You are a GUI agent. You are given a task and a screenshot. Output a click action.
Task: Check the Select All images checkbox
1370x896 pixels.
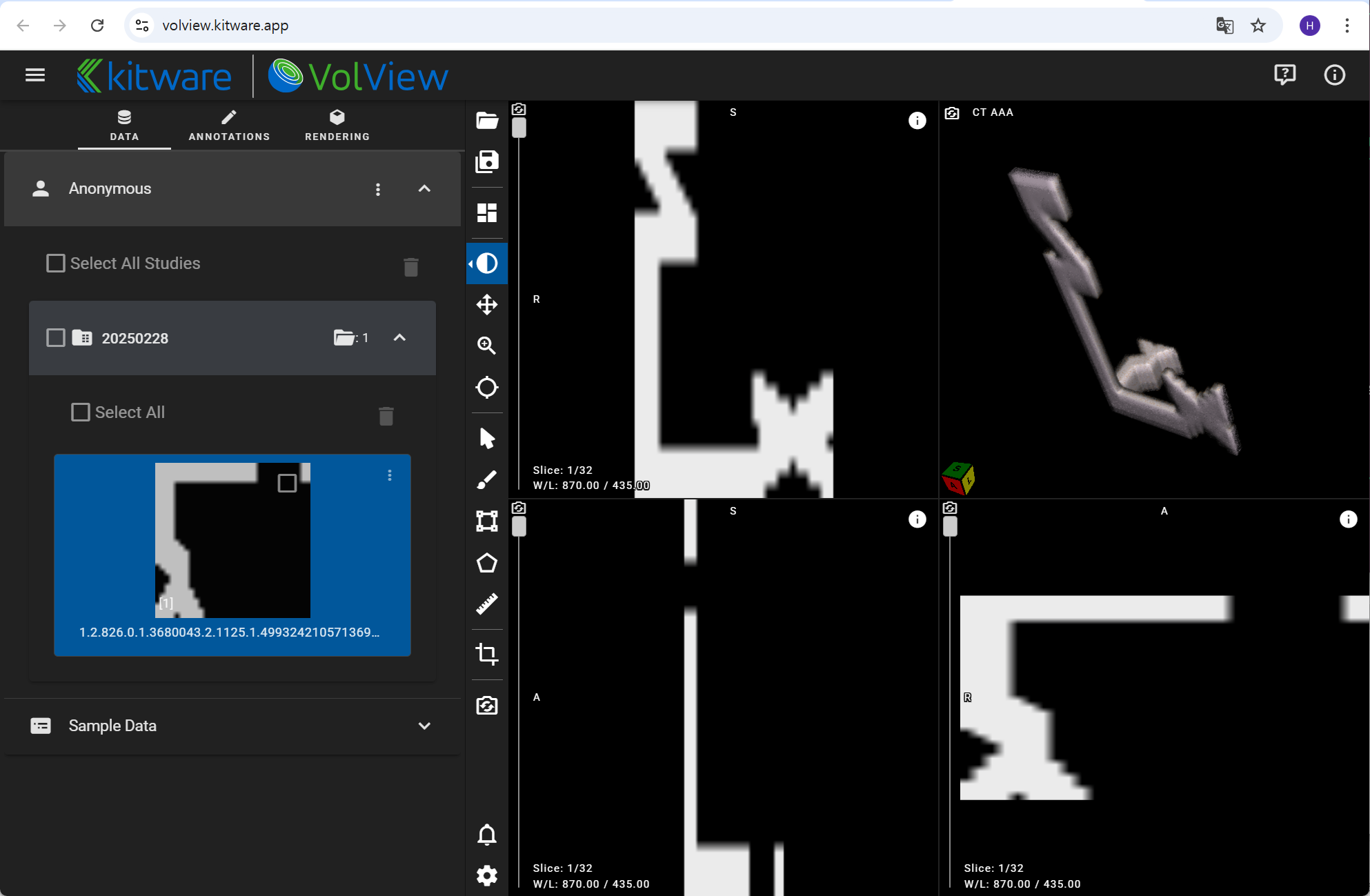point(81,412)
